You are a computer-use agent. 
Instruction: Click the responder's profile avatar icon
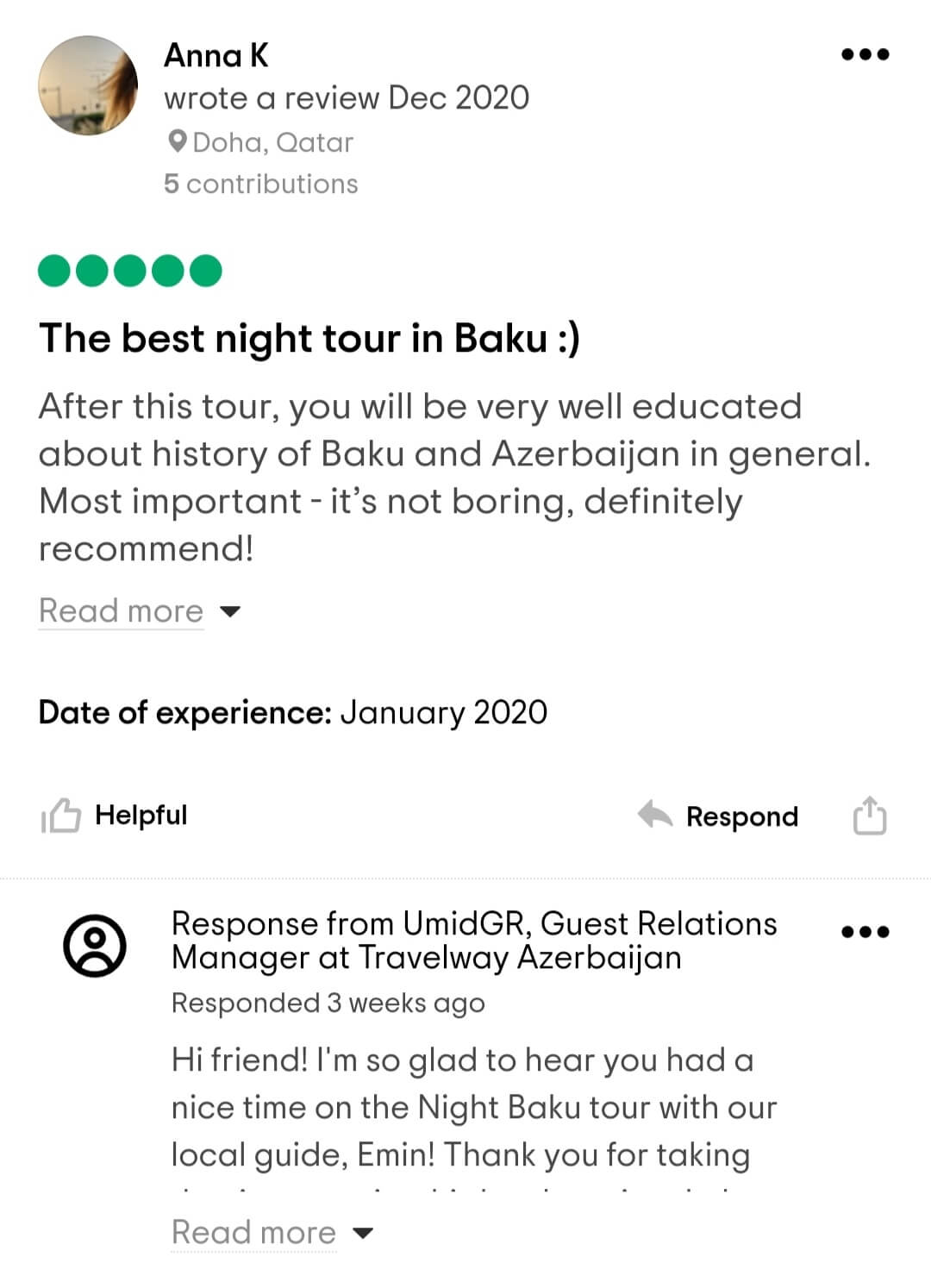(95, 945)
